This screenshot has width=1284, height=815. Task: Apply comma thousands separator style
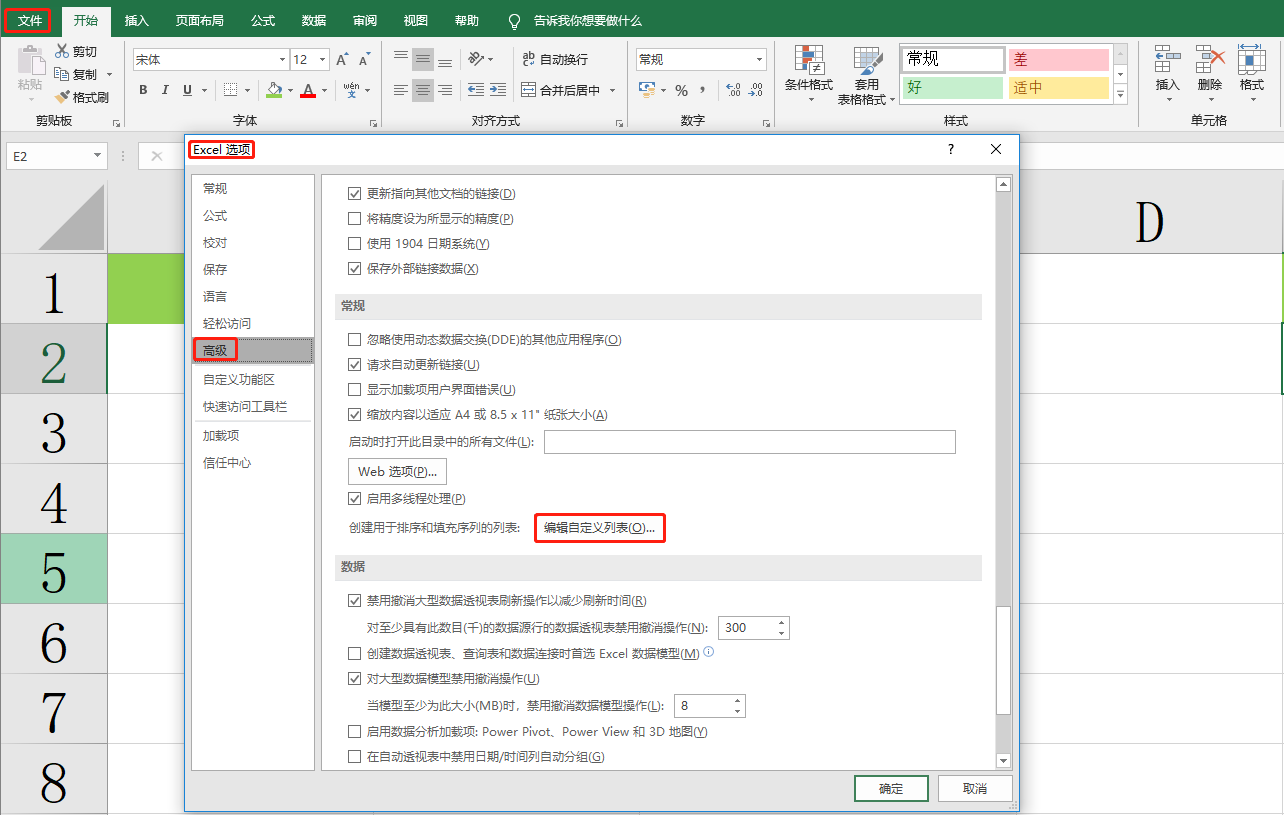[x=703, y=91]
